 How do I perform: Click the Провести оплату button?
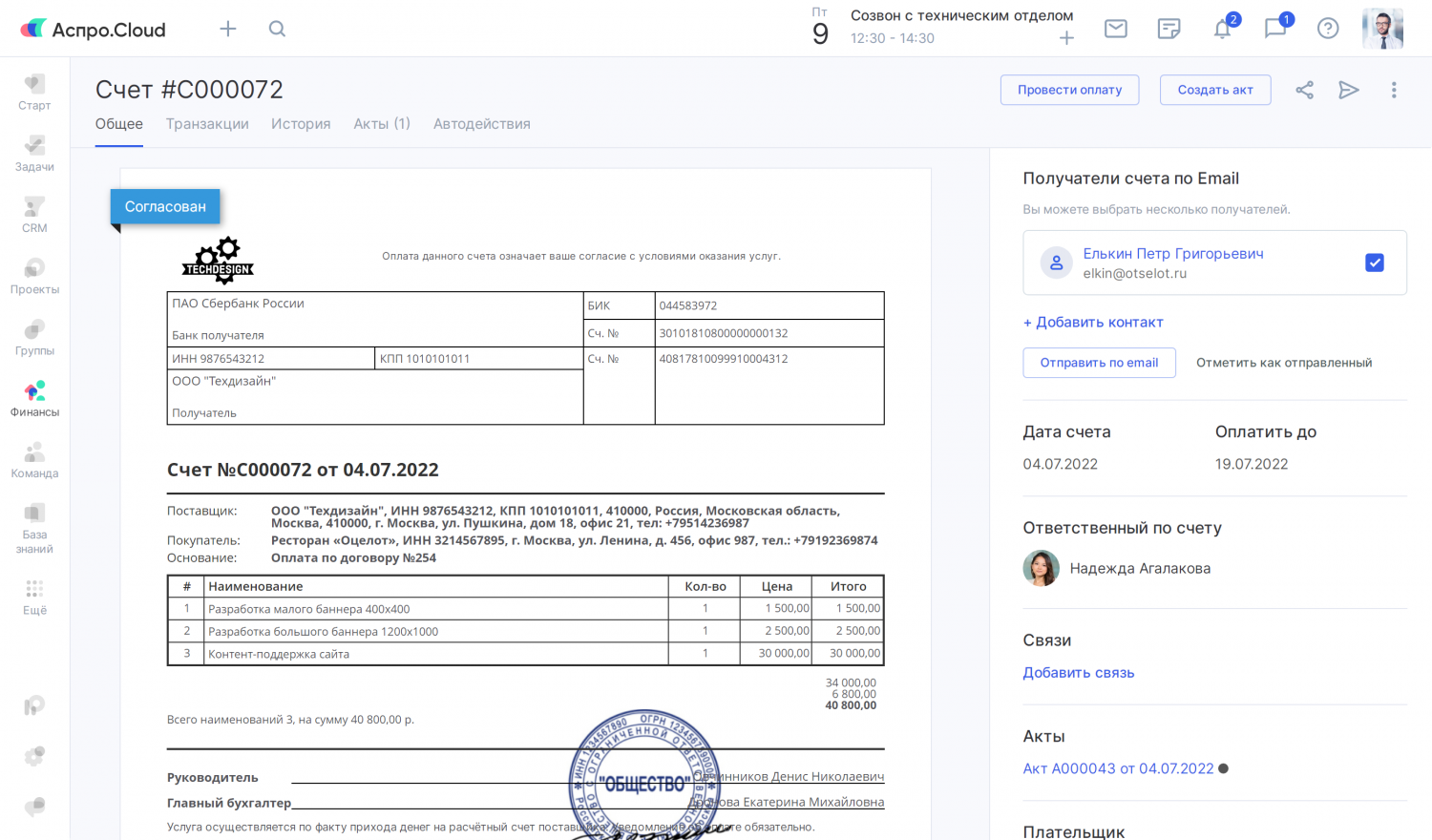(1069, 90)
